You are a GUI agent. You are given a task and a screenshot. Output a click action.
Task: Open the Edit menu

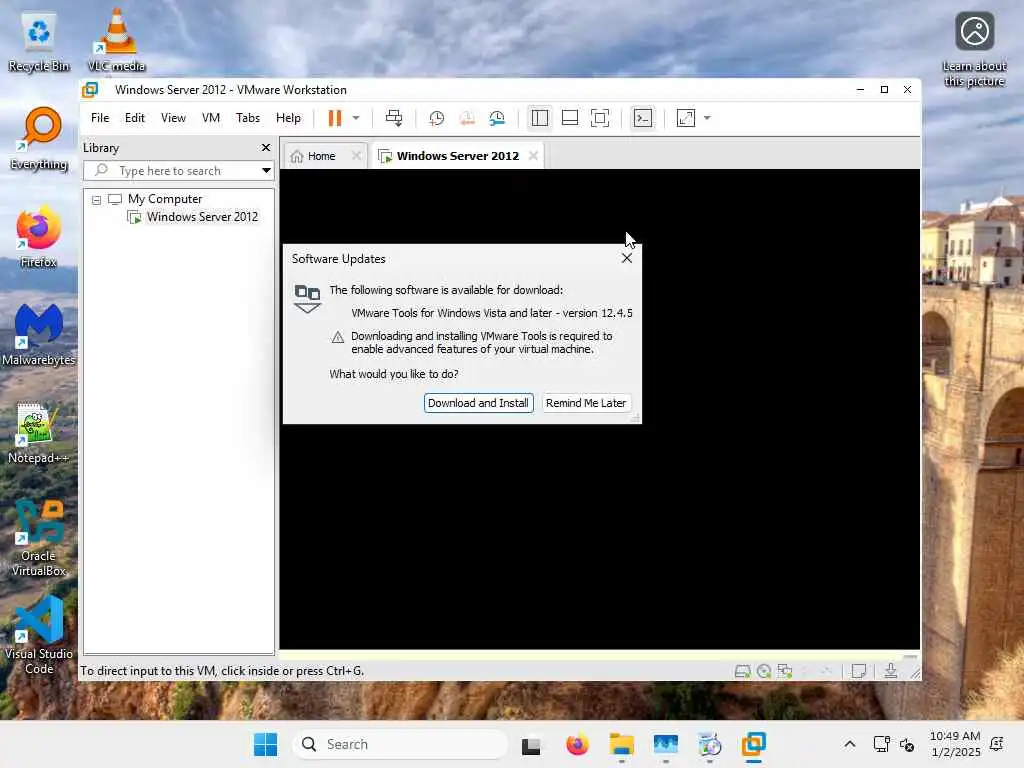pyautogui.click(x=135, y=118)
